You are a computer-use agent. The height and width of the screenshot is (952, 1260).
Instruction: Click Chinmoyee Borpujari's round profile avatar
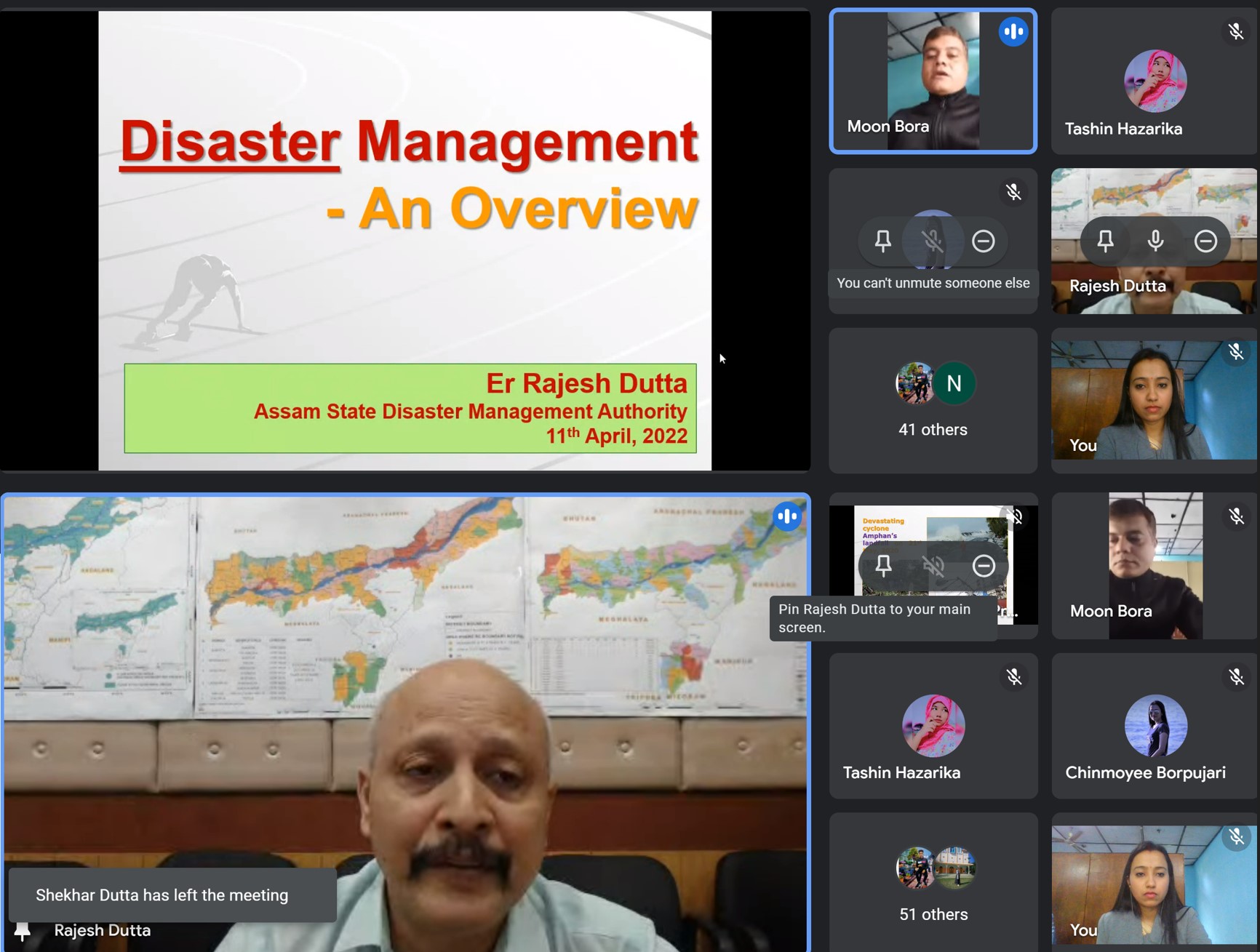tap(1155, 726)
